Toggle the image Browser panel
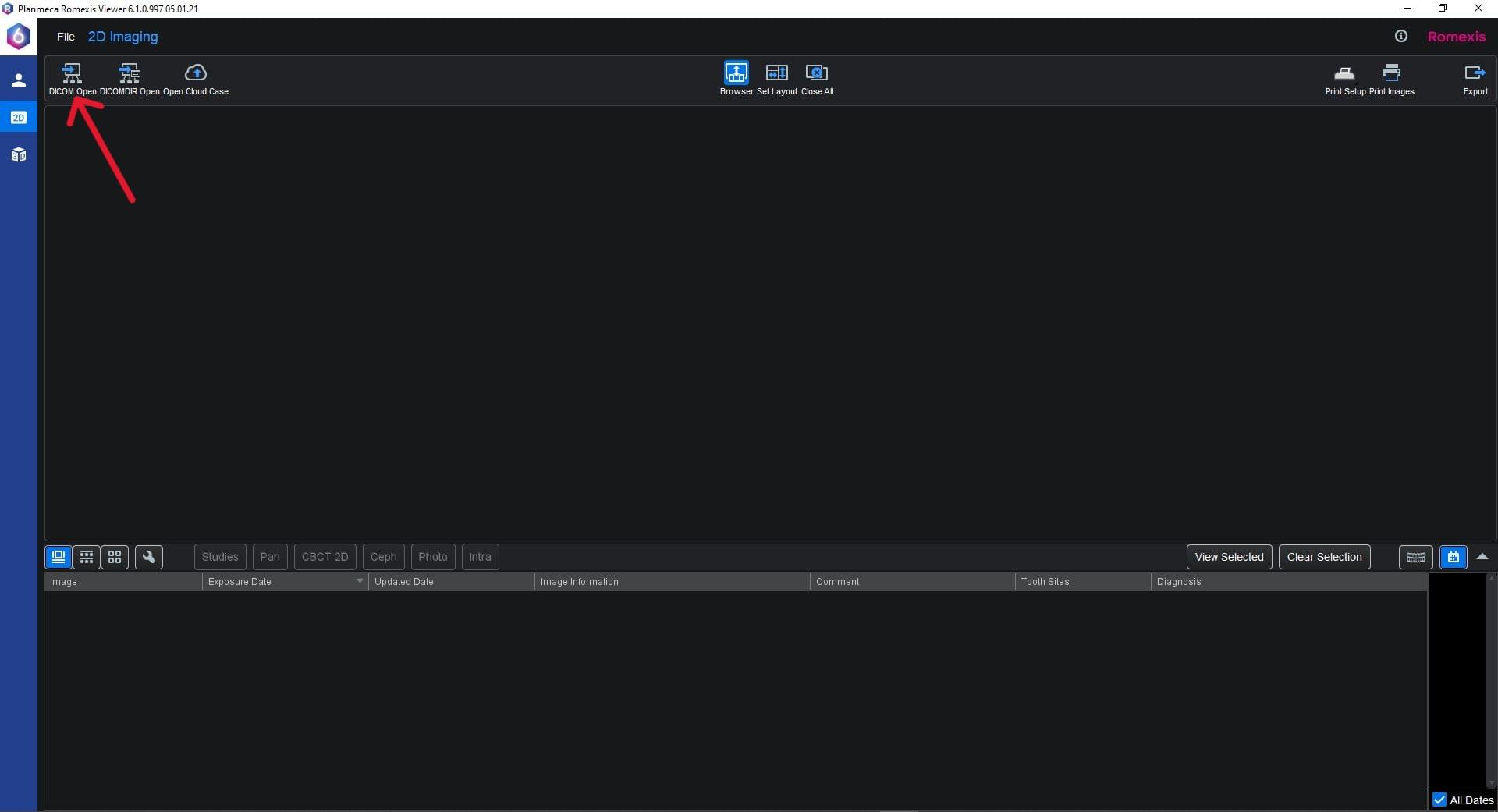Viewport: 1498px width, 812px height. (736, 73)
